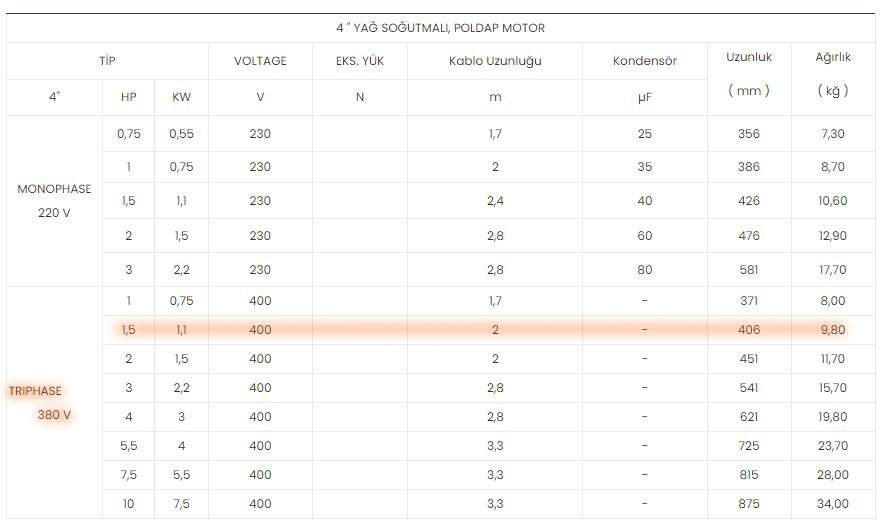
Task: Click the 34,00 kg weight cell
Action: point(833,504)
